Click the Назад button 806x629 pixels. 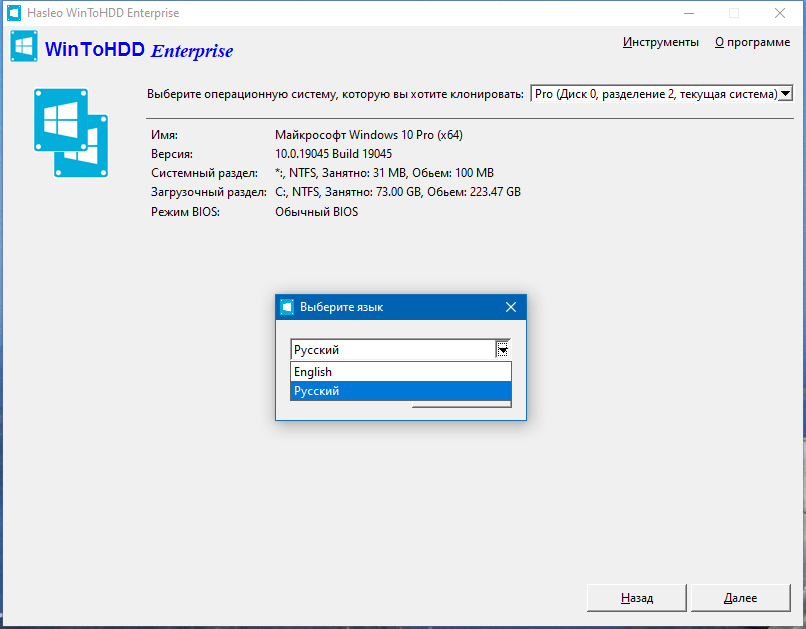tap(636, 597)
